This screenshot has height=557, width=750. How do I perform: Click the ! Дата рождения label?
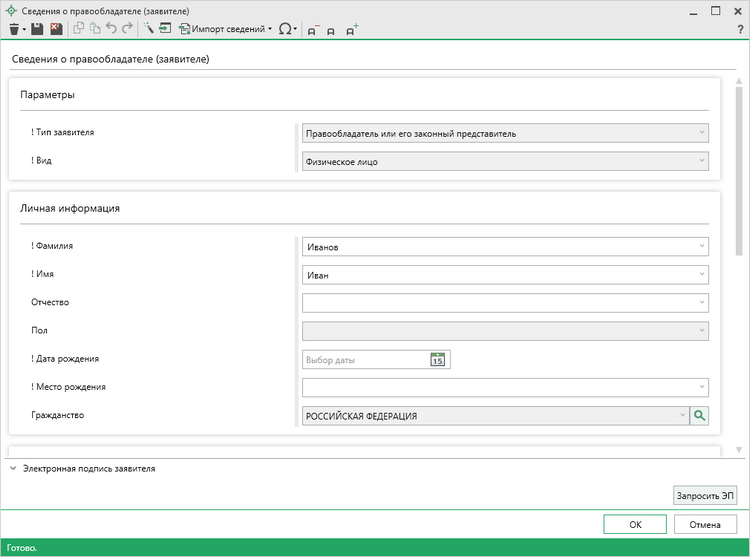pyautogui.click(x=65, y=359)
